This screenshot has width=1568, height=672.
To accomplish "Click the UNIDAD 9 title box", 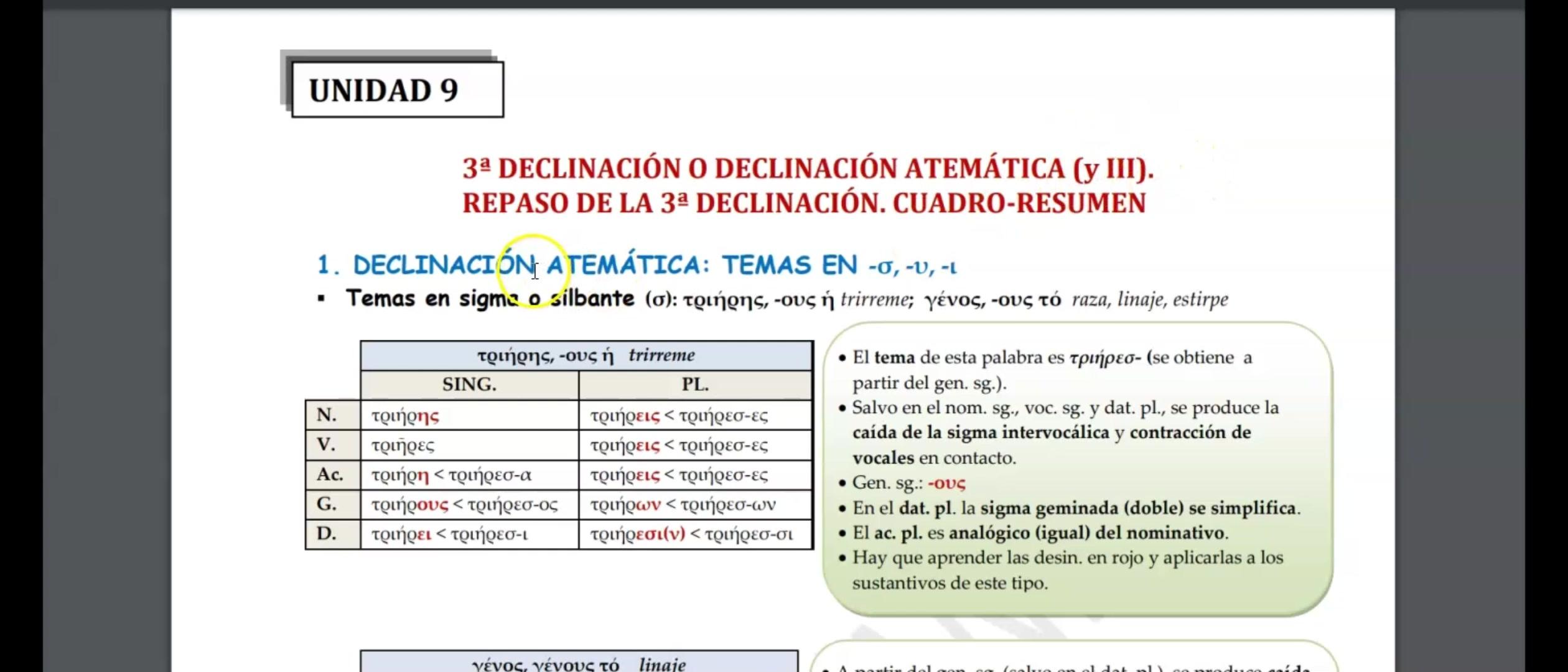I will click(397, 90).
